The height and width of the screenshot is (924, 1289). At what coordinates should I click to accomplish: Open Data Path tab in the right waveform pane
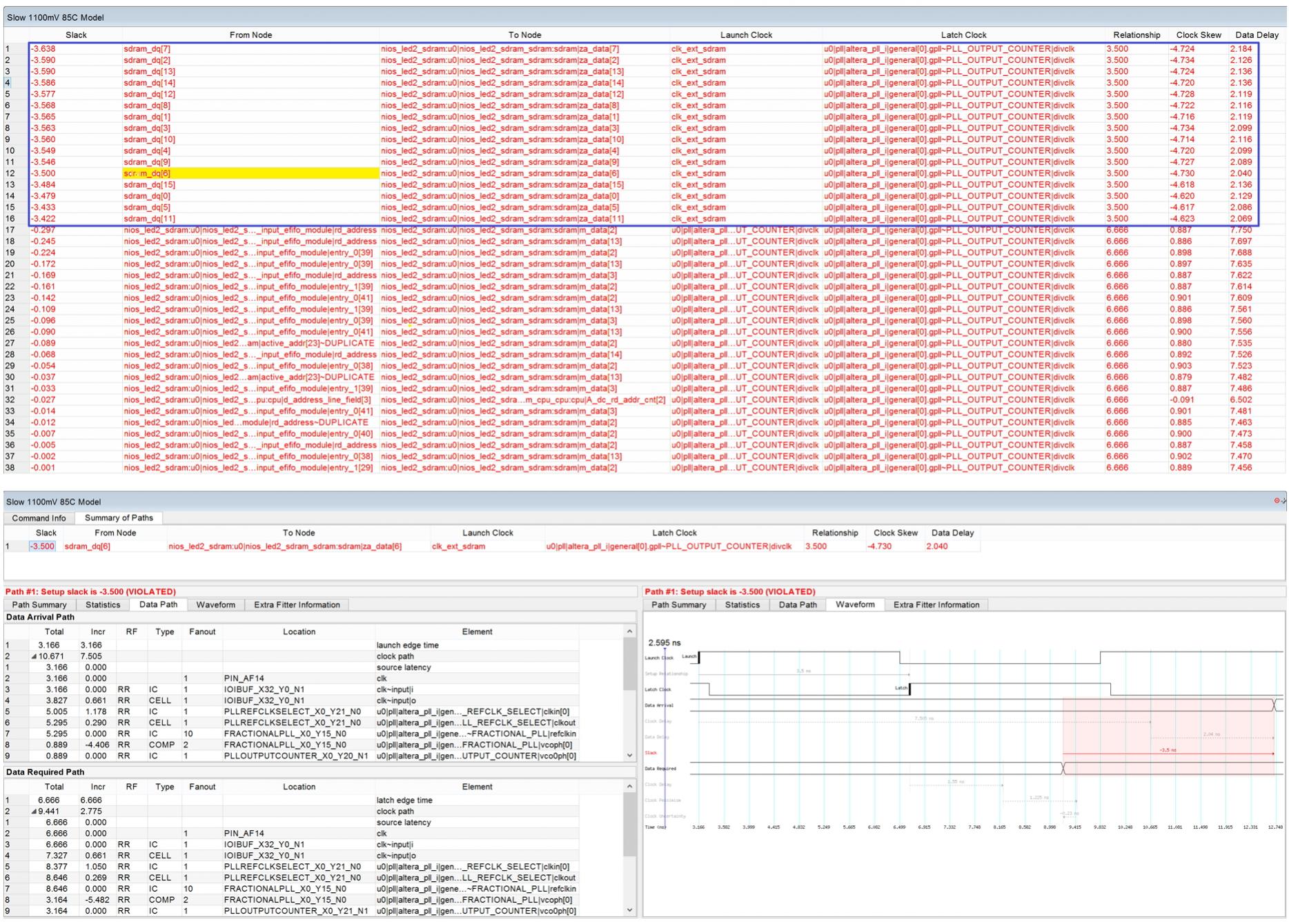[x=798, y=605]
